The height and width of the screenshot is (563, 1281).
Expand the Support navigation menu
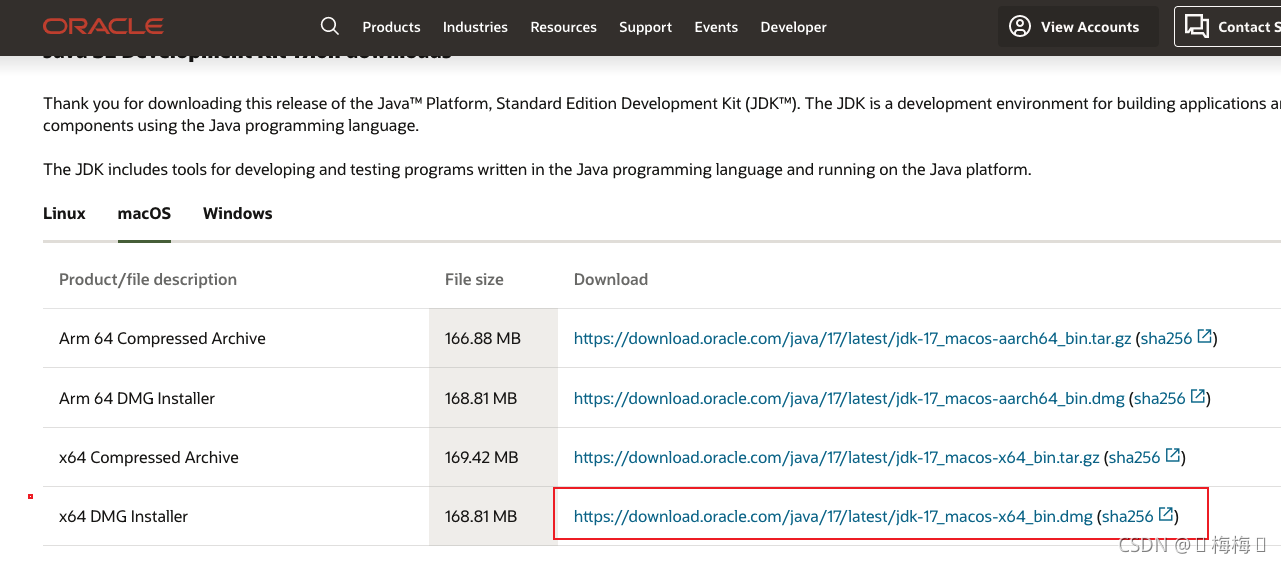click(x=645, y=27)
